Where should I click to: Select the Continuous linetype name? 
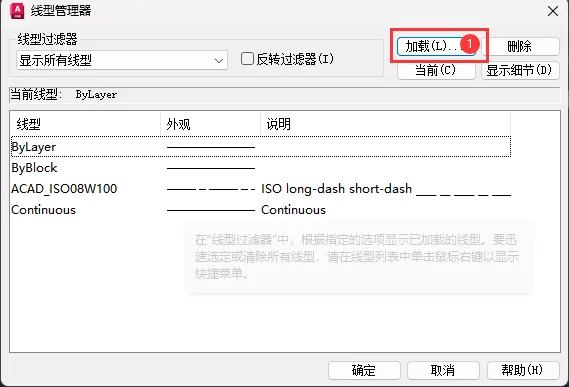44,210
